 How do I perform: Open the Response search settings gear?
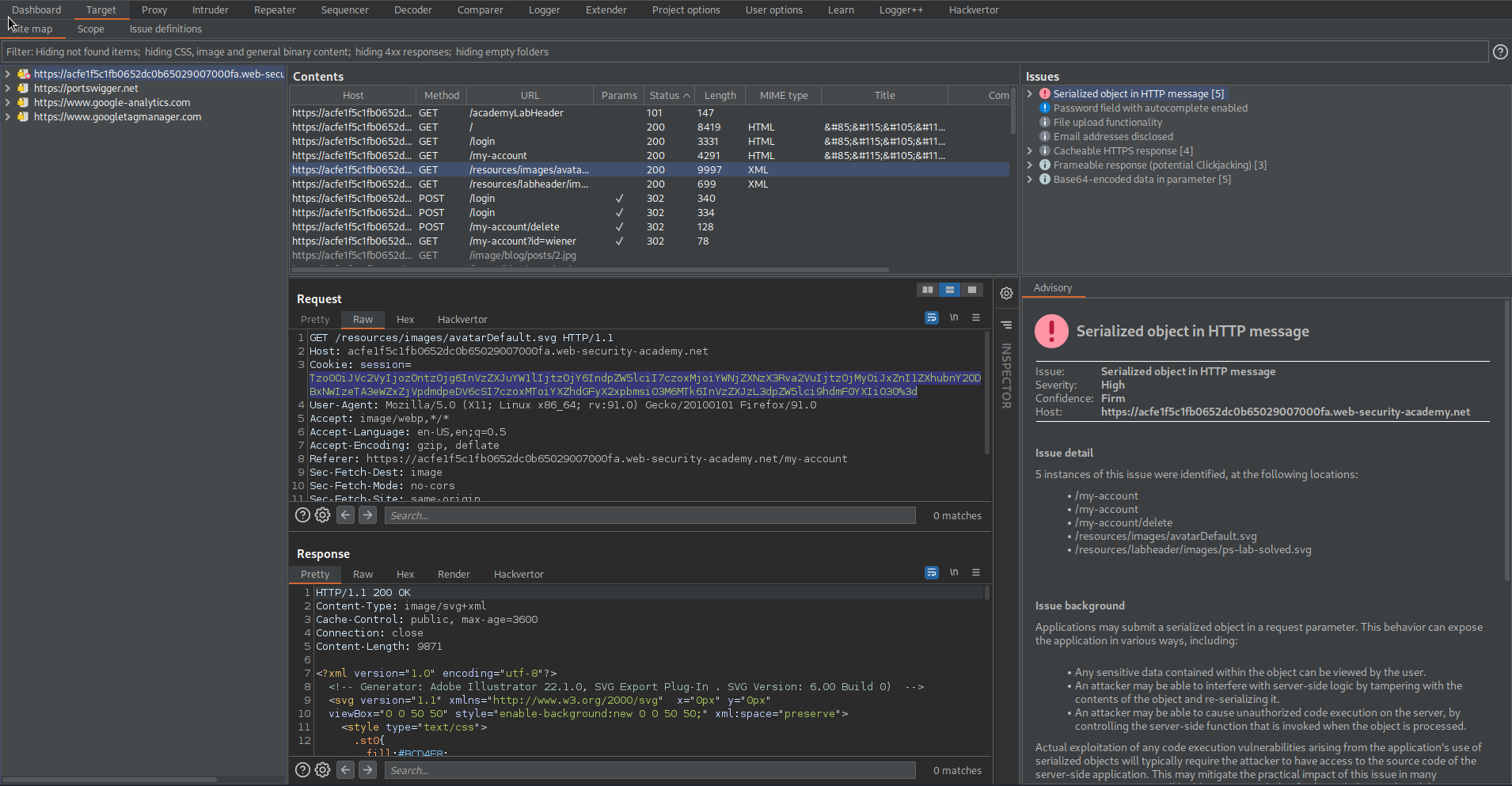coord(322,770)
